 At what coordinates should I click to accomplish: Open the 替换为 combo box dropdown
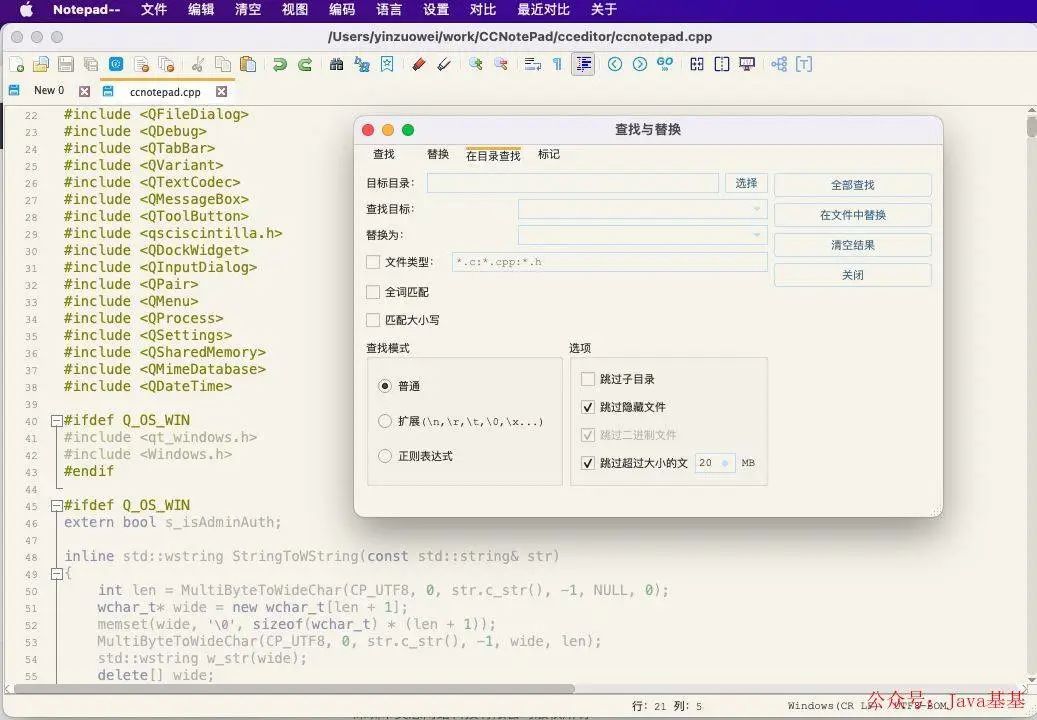point(757,235)
